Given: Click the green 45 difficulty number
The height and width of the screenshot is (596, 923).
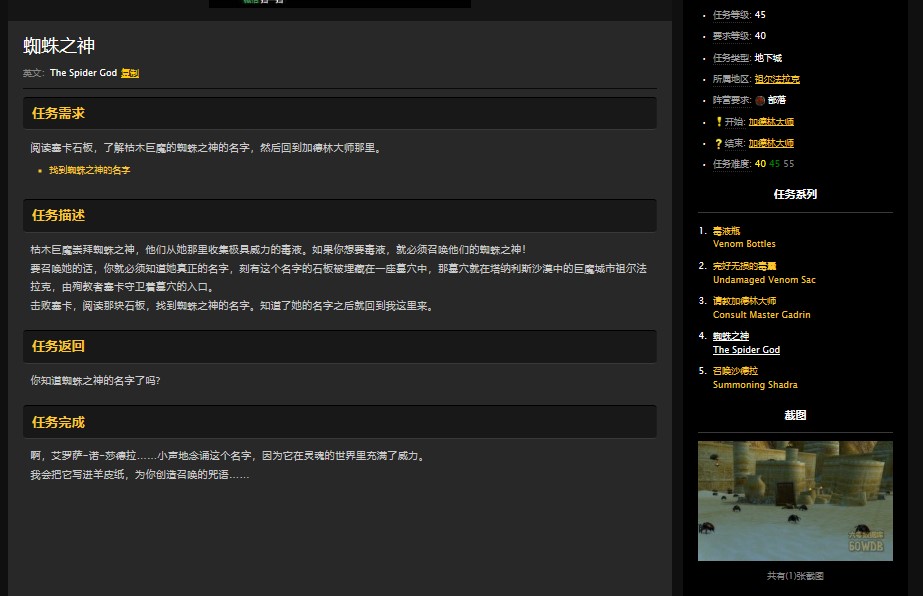Looking at the screenshot, I should (775, 163).
